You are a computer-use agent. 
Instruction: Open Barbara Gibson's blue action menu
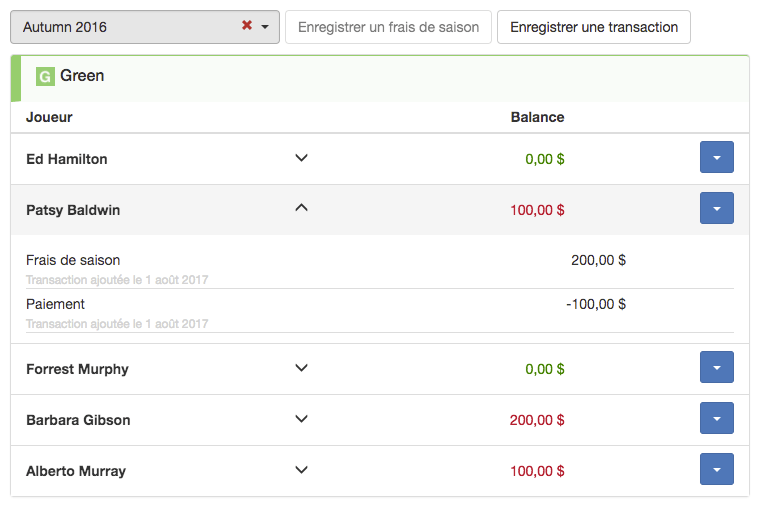point(716,418)
